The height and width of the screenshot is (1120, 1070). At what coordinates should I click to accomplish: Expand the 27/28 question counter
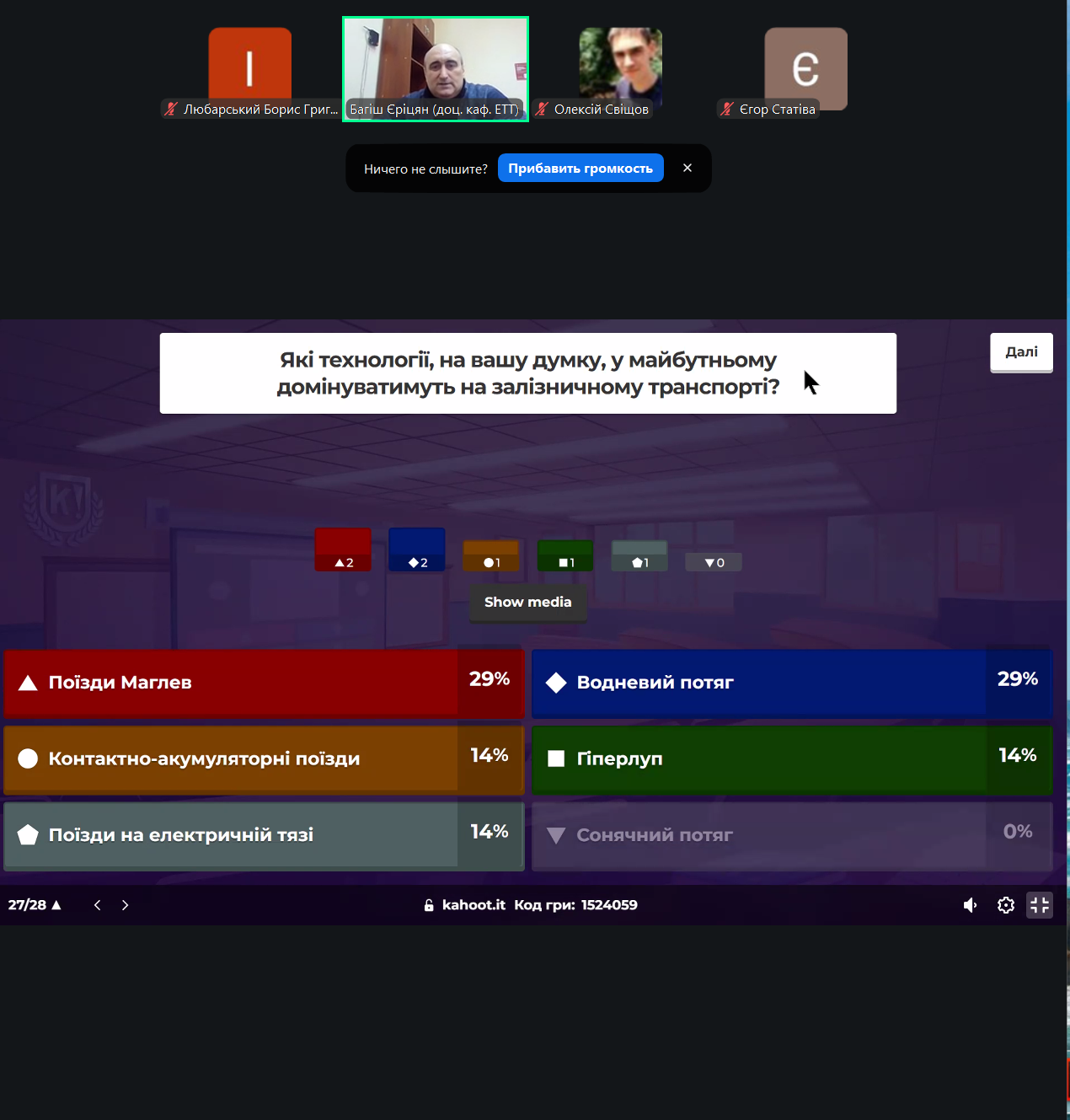pyautogui.click(x=35, y=905)
